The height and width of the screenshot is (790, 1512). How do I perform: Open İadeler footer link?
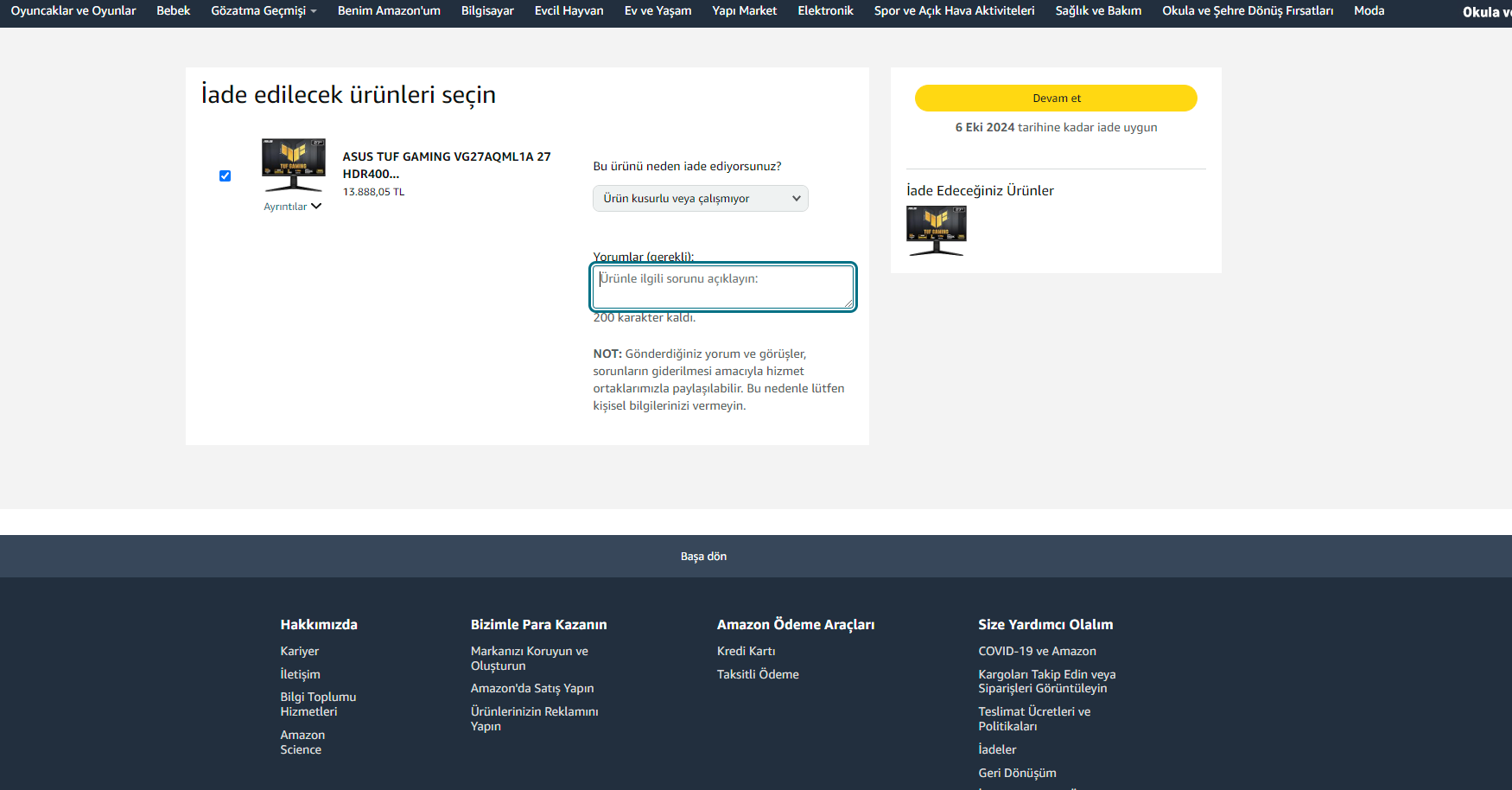tap(997, 750)
